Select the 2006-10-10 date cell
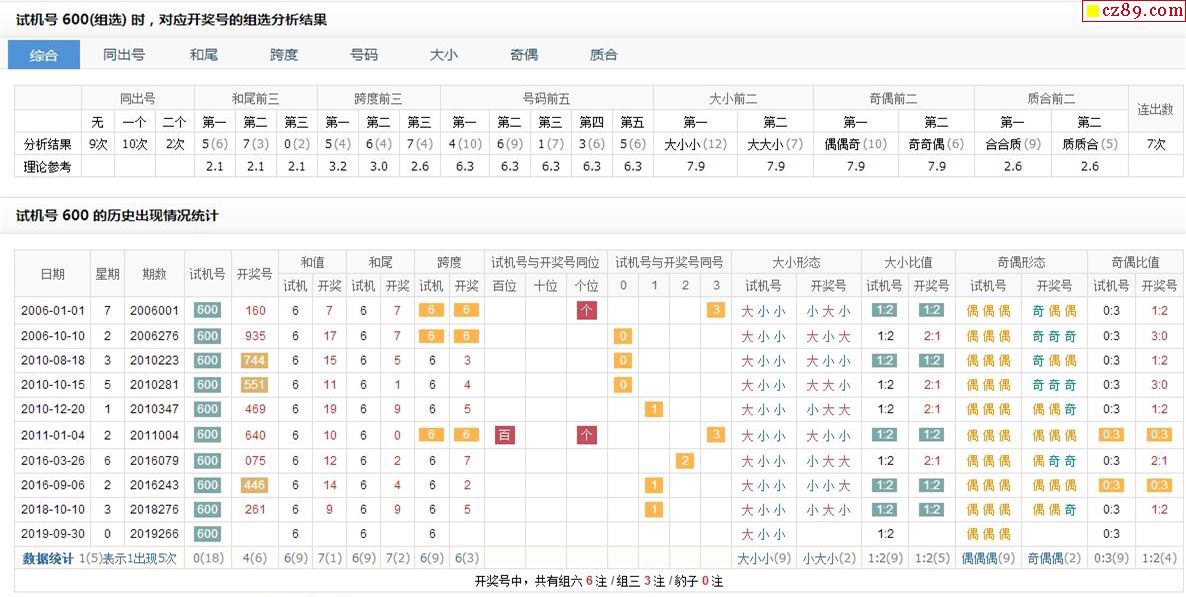The height and width of the screenshot is (597, 1186). click(x=53, y=335)
